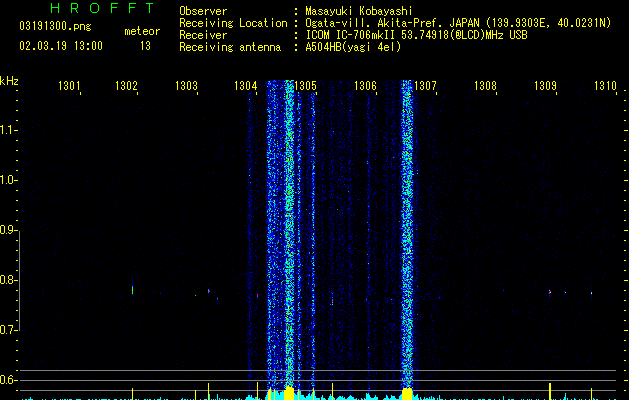Screen dimensions: 629x400
Task: Click the 1305 time axis marker
Action: 306,86
